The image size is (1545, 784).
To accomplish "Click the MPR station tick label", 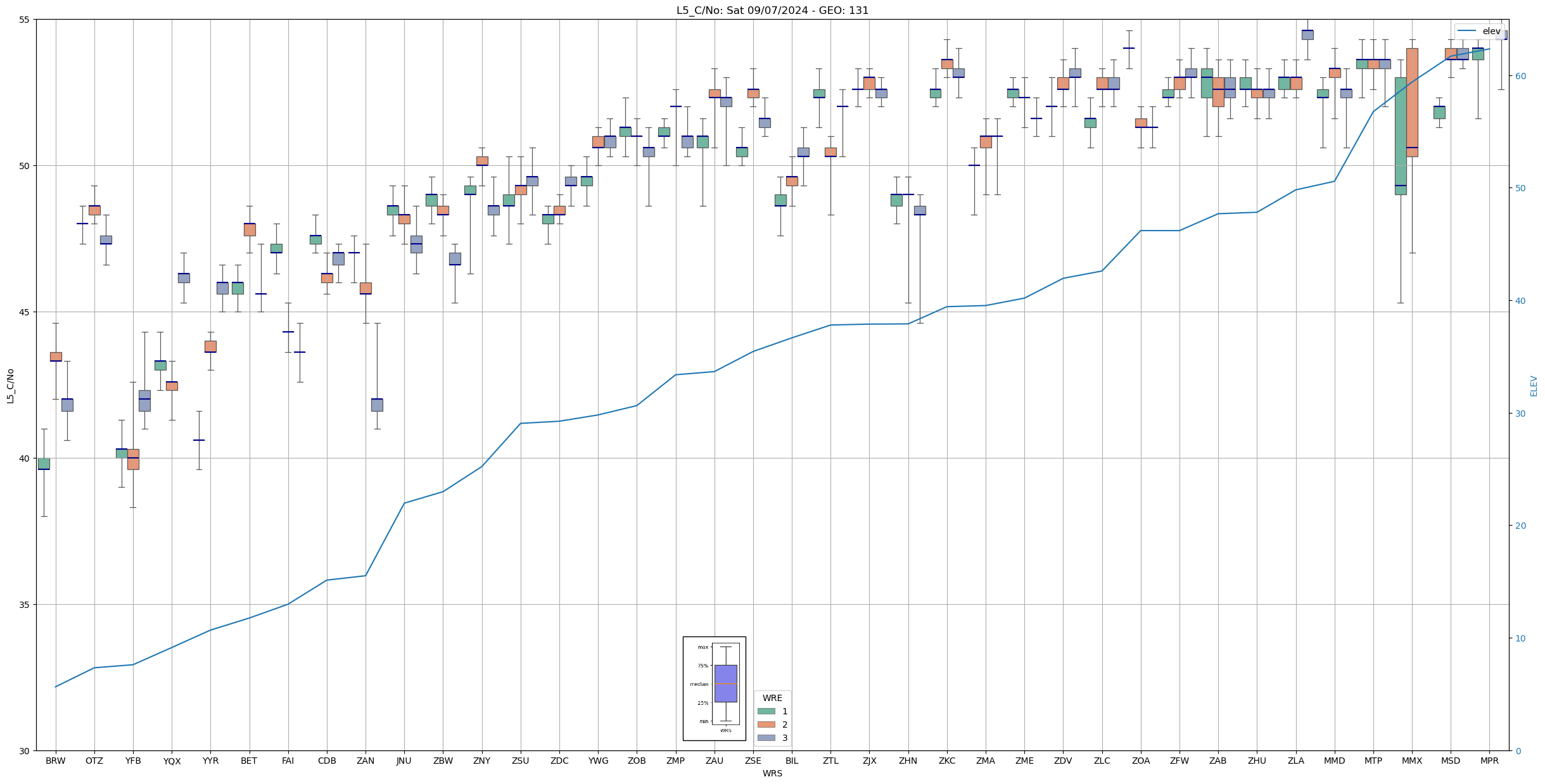I will point(1490,761).
